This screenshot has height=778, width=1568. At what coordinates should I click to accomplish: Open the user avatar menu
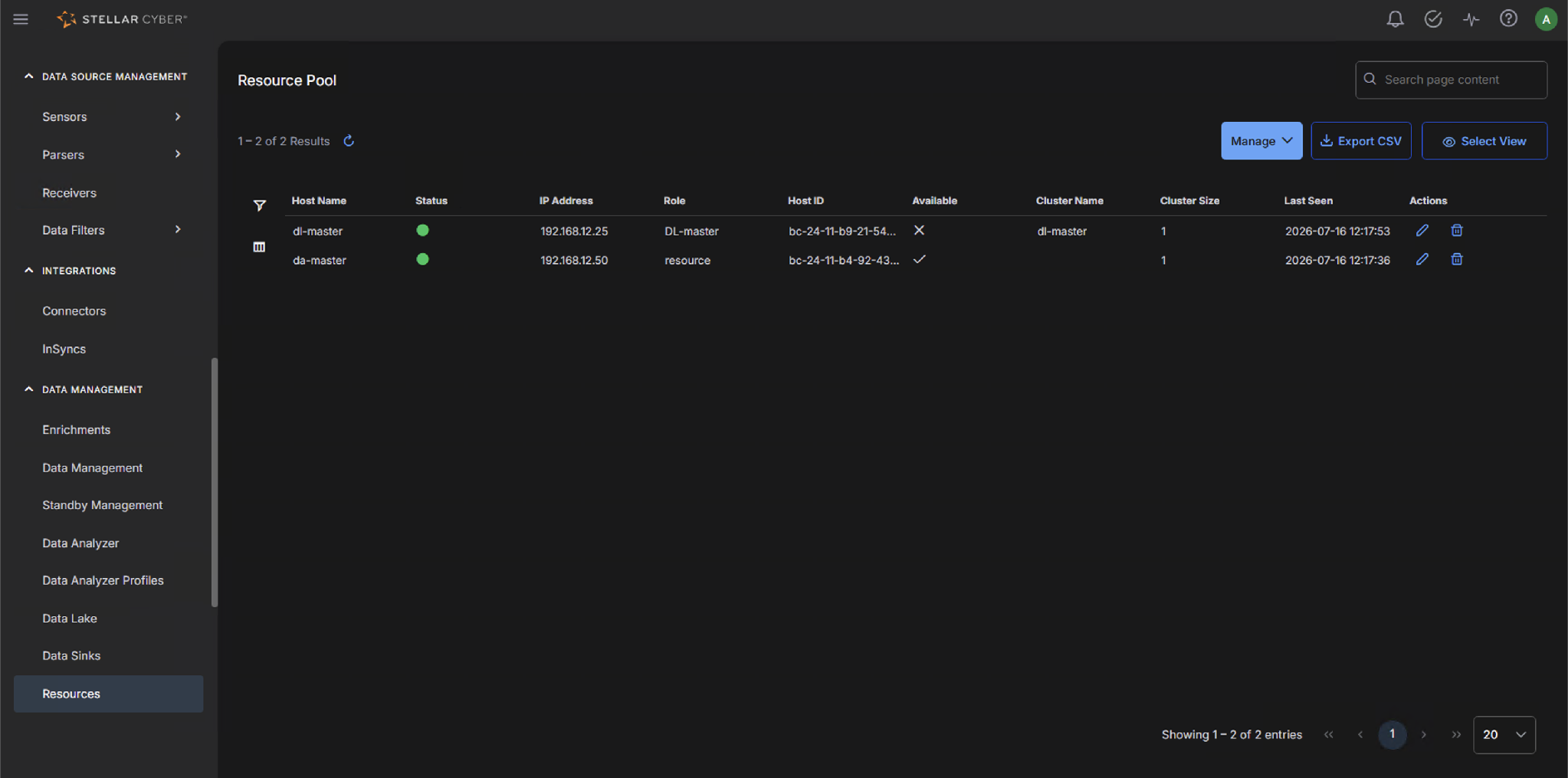1546,19
